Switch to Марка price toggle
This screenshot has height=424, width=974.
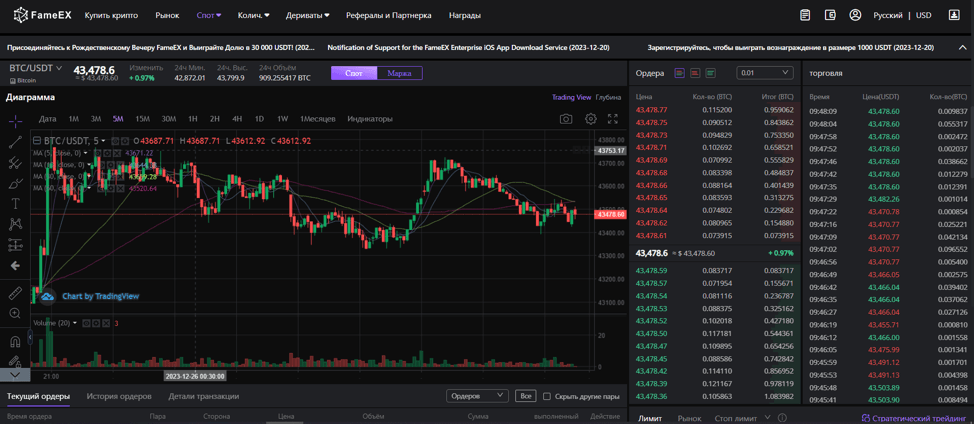(x=399, y=73)
